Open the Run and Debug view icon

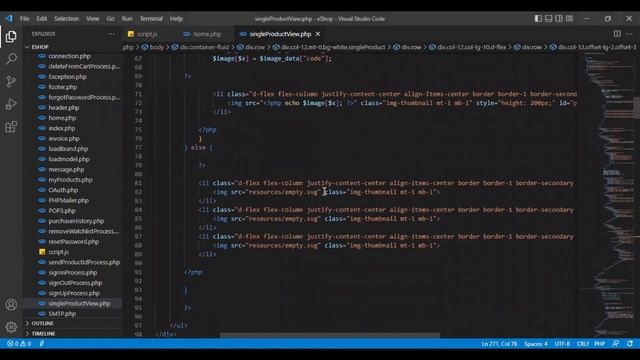point(11,104)
